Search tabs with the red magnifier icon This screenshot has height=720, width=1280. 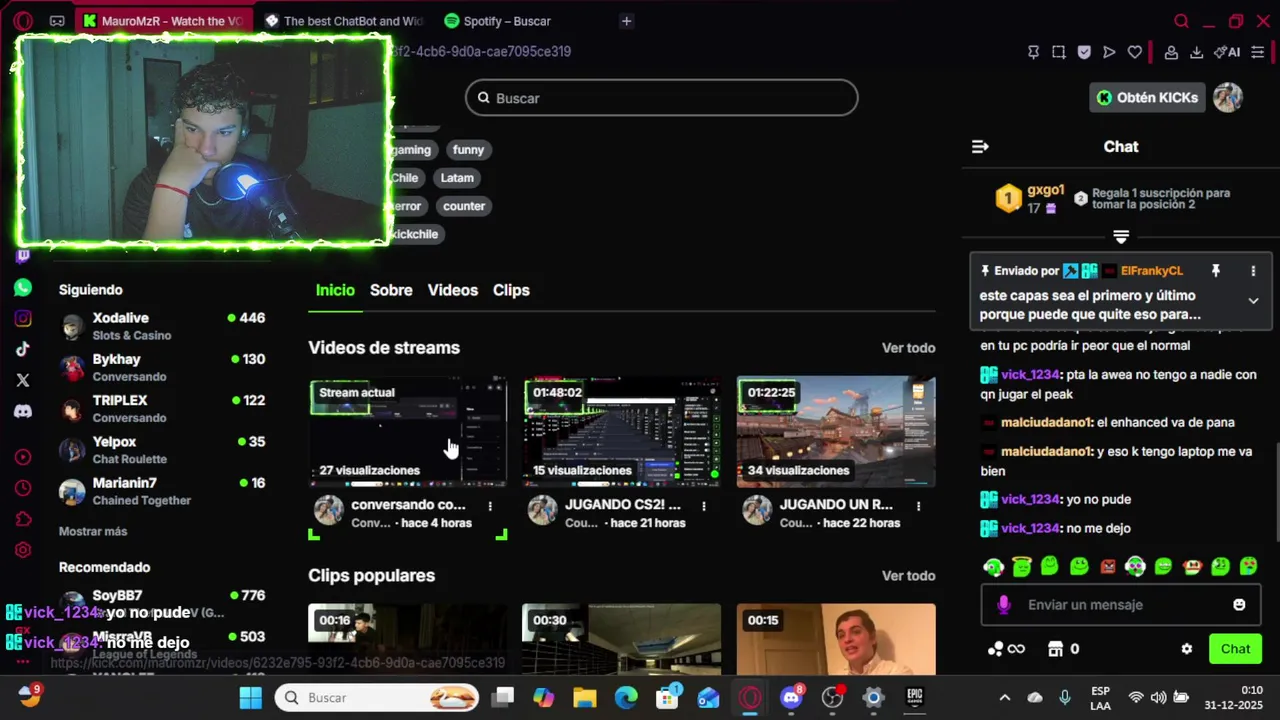(1181, 21)
